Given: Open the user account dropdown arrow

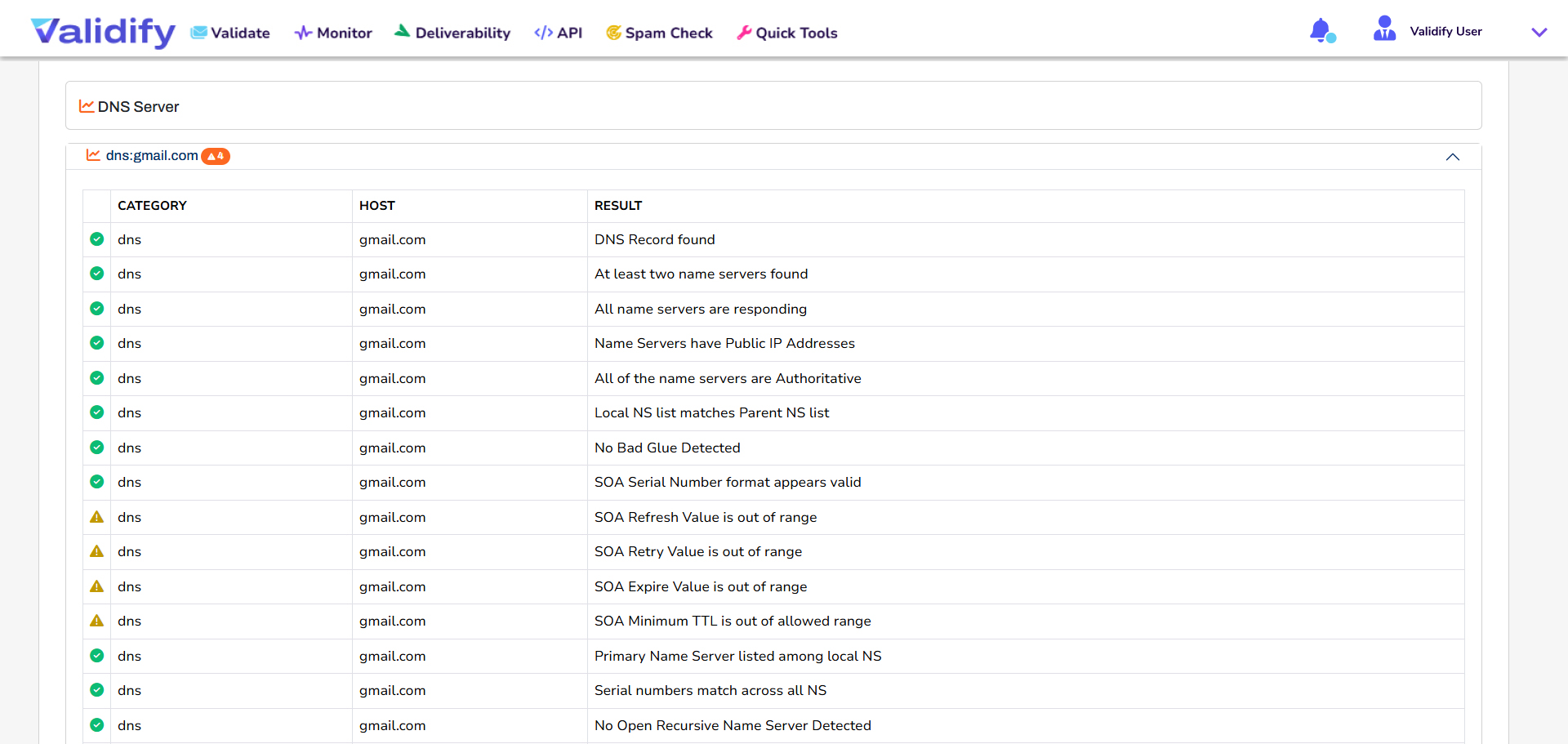Looking at the screenshot, I should [x=1539, y=33].
